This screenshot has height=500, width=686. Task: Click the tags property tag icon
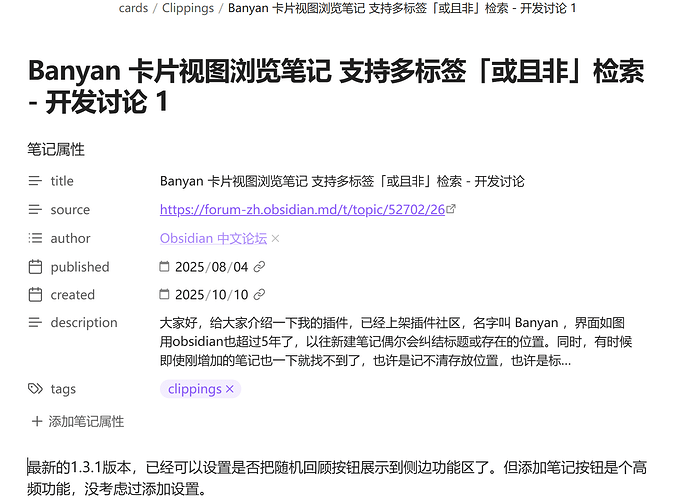click(36, 389)
